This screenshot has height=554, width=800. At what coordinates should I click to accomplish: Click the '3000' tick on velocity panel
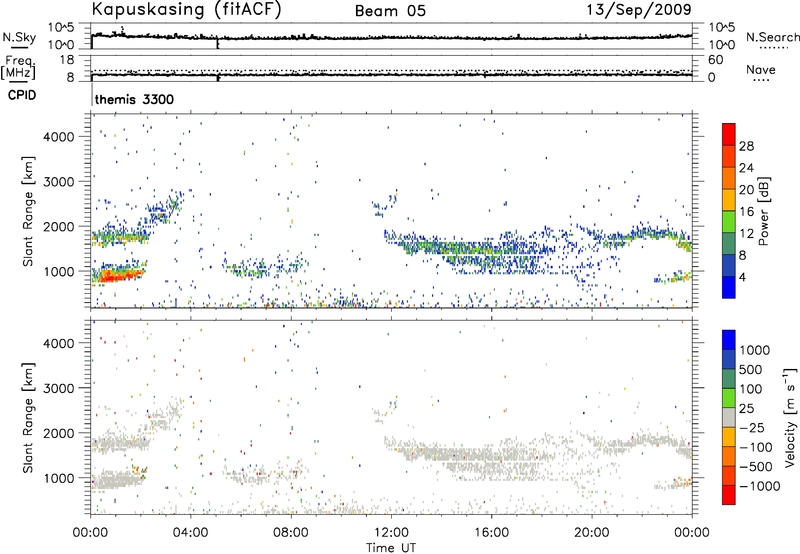[59, 388]
